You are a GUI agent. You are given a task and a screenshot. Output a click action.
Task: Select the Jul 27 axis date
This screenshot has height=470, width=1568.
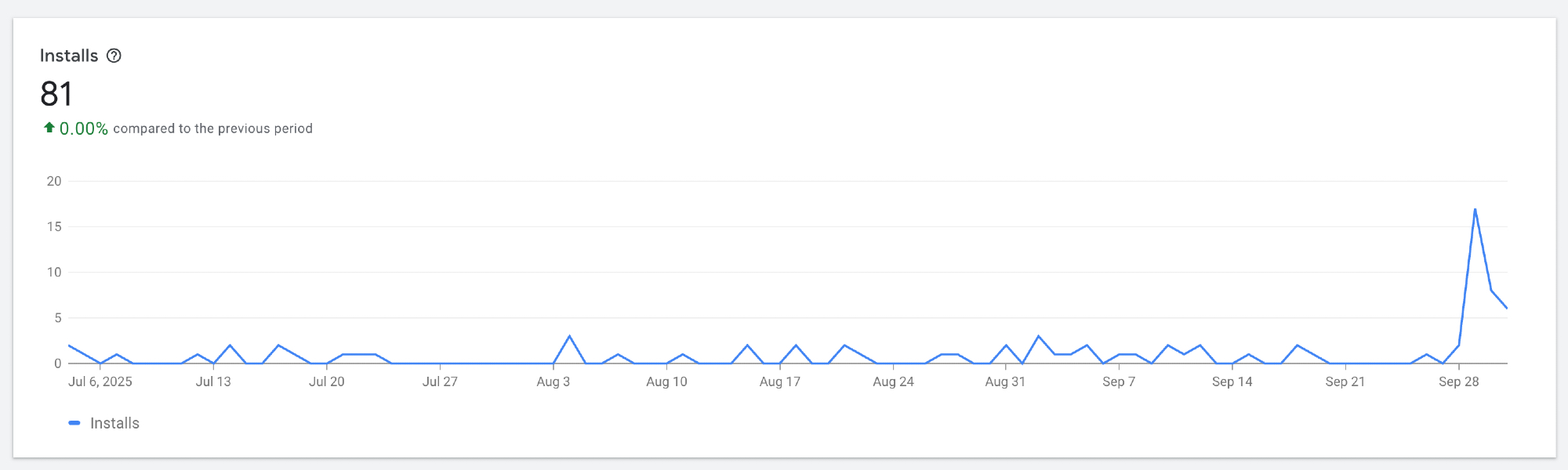pos(440,381)
